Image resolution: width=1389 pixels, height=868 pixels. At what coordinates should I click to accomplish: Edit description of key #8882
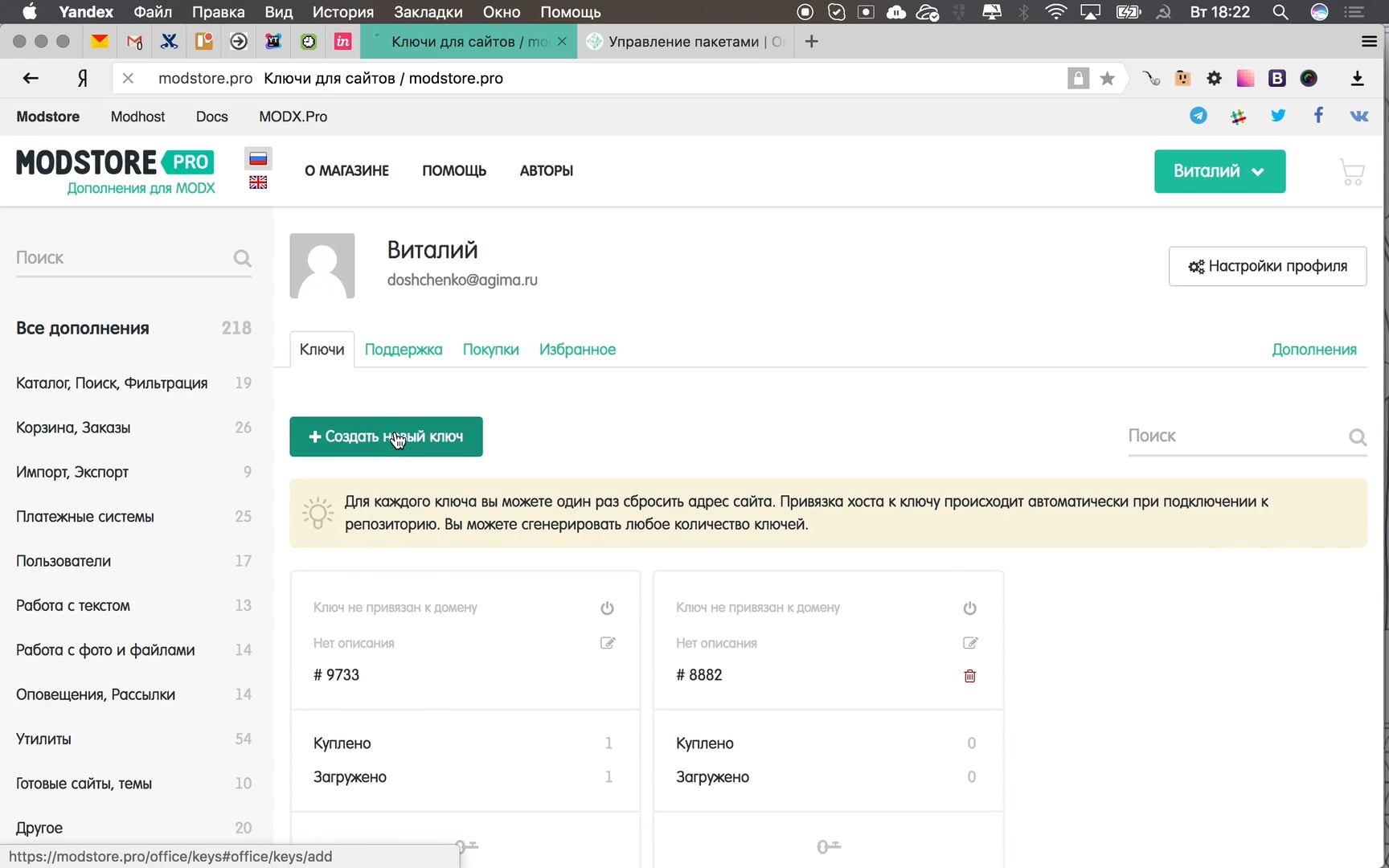[970, 643]
